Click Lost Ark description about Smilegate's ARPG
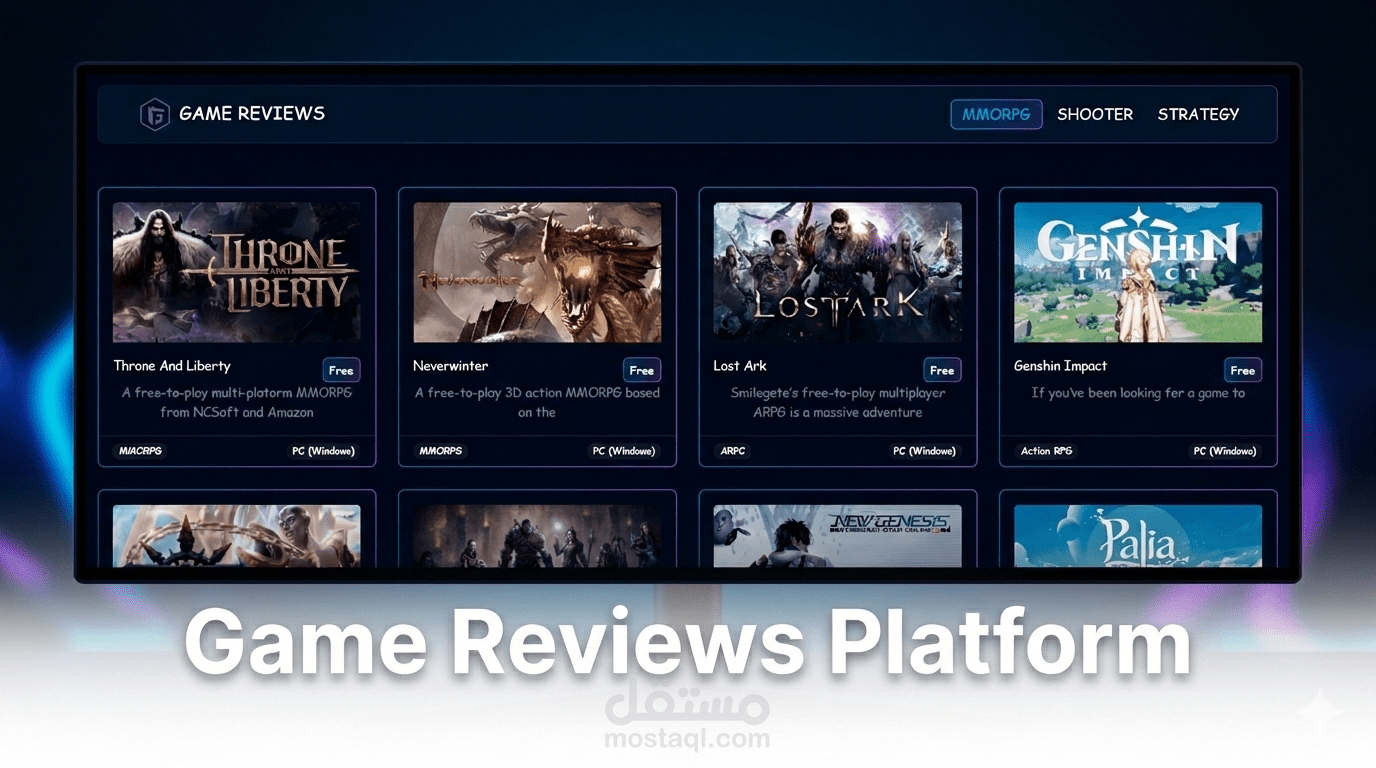Image resolution: width=1376 pixels, height=768 pixels. click(838, 402)
